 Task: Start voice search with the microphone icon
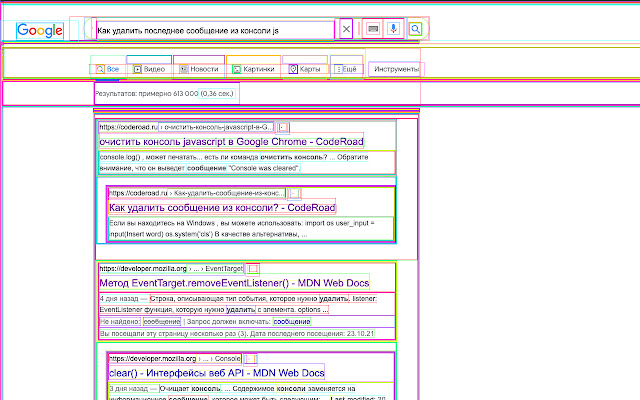[393, 29]
